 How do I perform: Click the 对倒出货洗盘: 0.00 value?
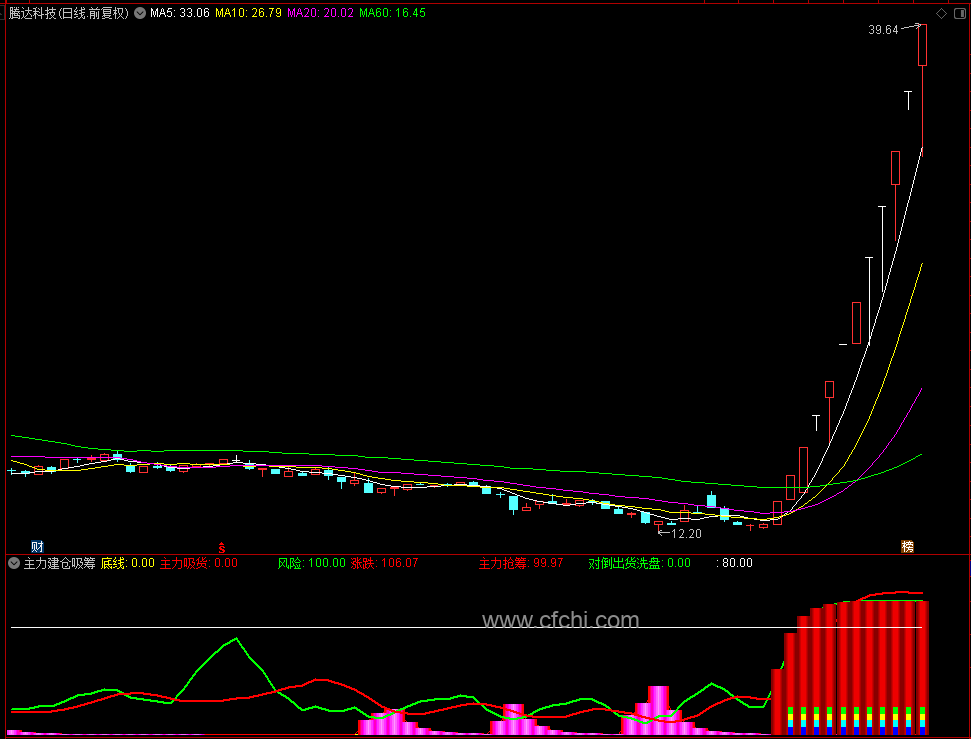[x=639, y=563]
